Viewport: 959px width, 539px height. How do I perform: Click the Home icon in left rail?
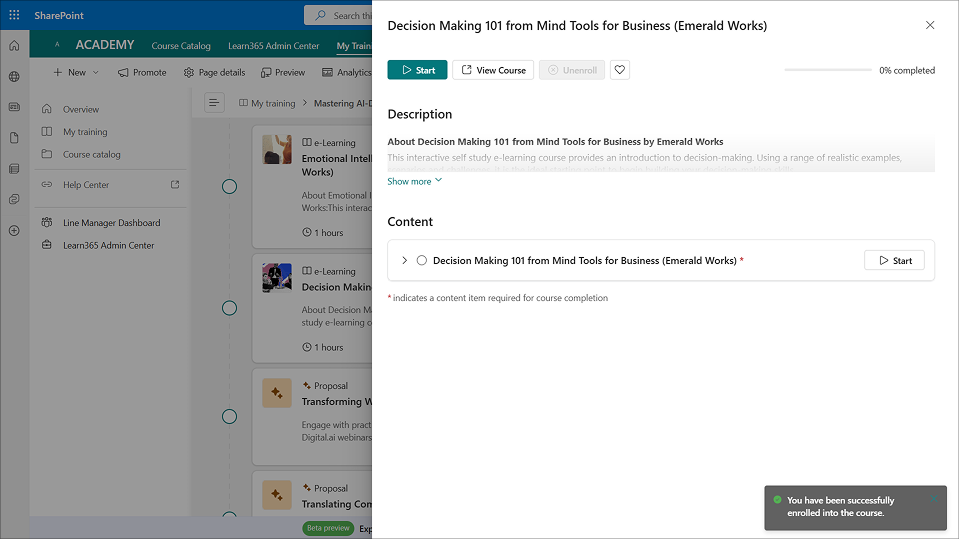click(14, 46)
